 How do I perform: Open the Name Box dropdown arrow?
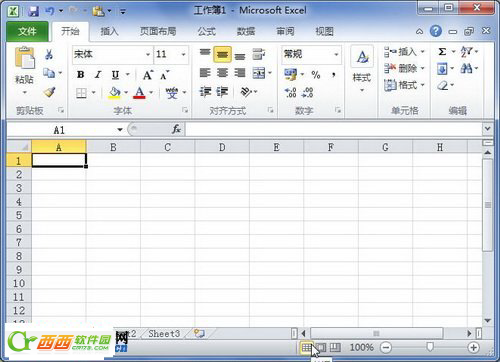tap(120, 129)
